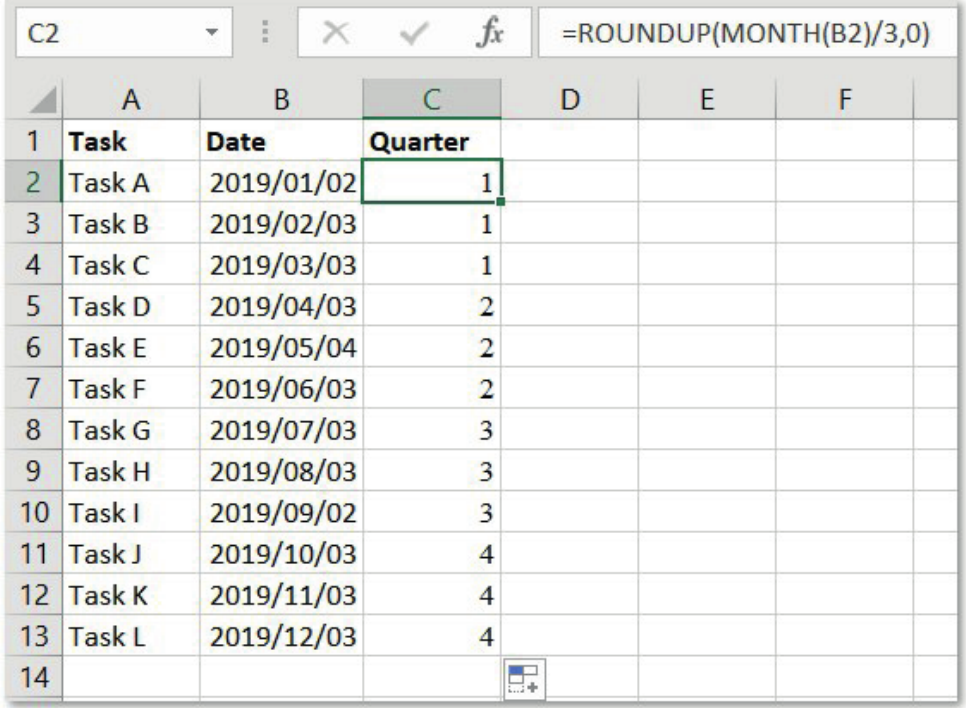This screenshot has width=966, height=708.
Task: Click the date cell "2019/03/03"
Action: tap(282, 265)
